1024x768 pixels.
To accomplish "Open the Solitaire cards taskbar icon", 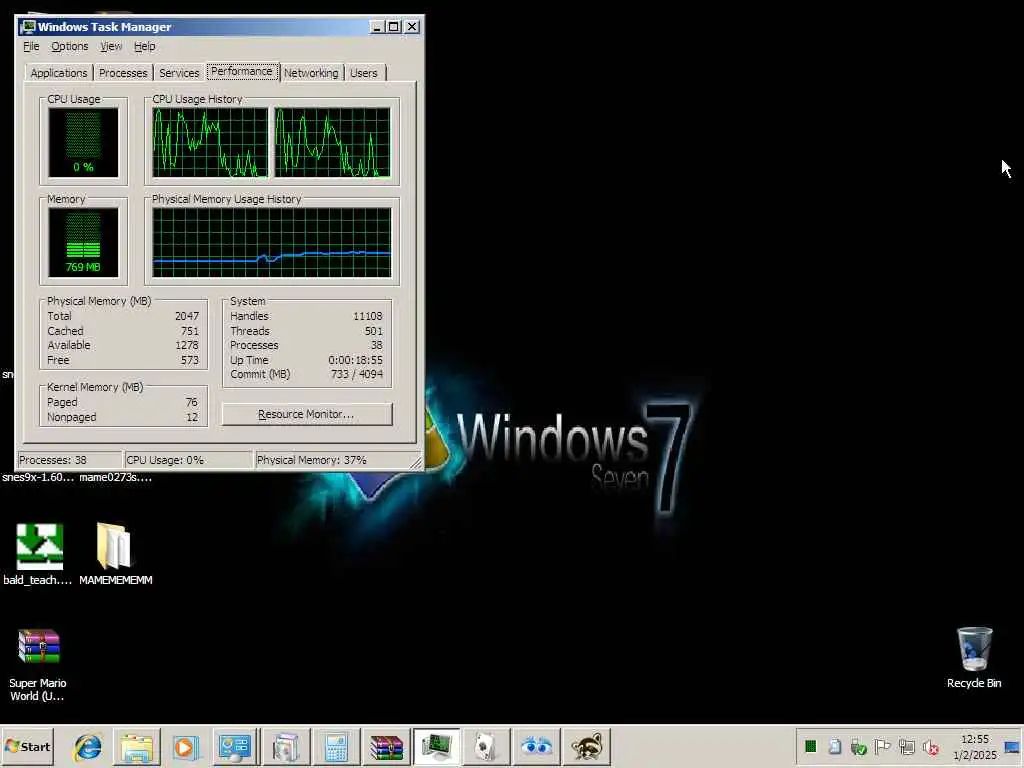I will click(x=486, y=747).
